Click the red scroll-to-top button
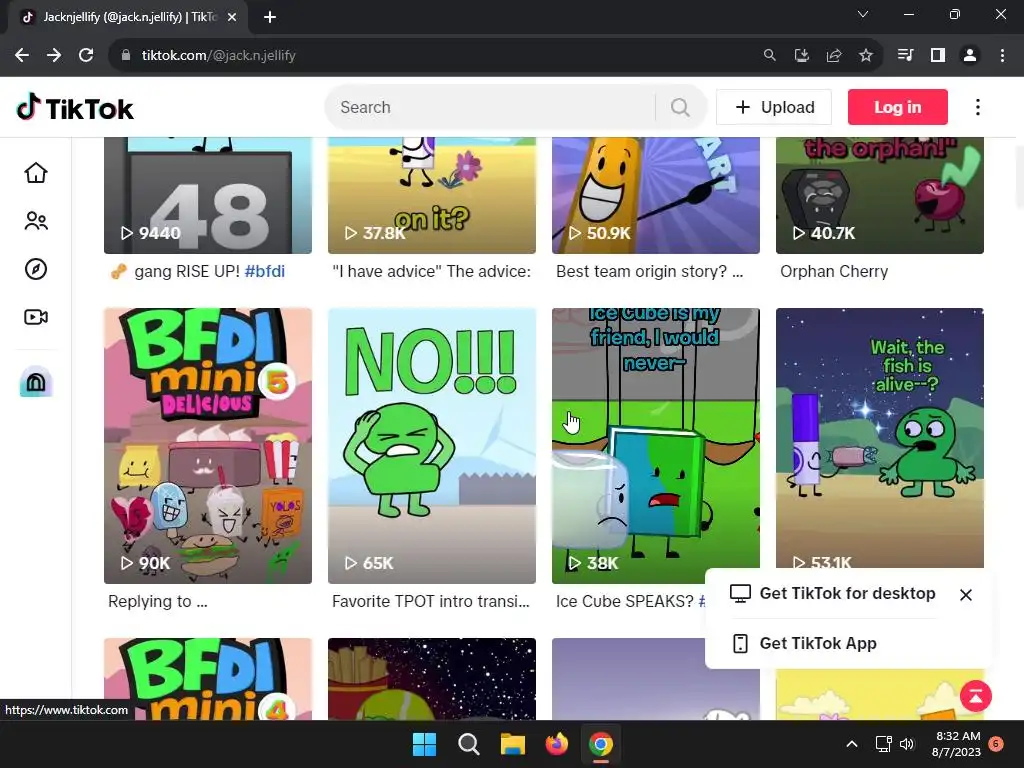This screenshot has height=768, width=1024. [976, 696]
